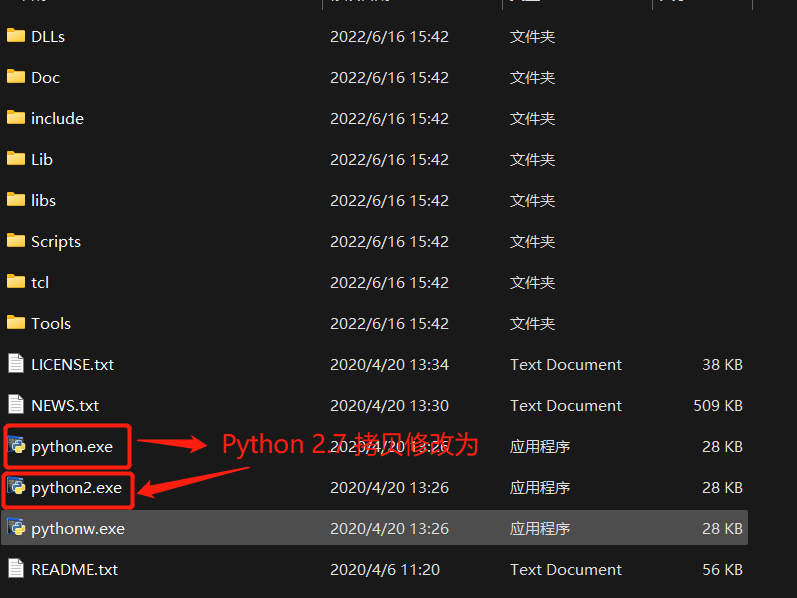Image resolution: width=797 pixels, height=598 pixels.
Task: Select the file name include
Action: pyautogui.click(x=57, y=118)
